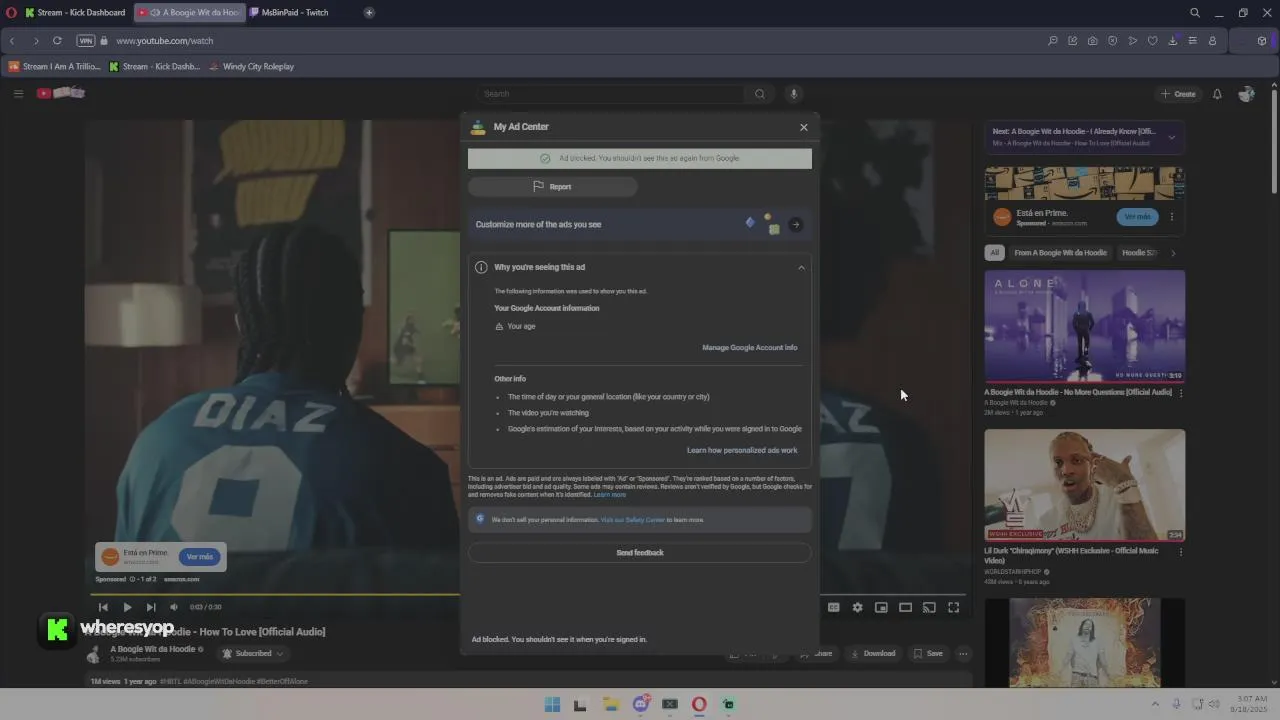Click the Send feedback button
This screenshot has width=1280, height=720.
pyautogui.click(x=640, y=553)
